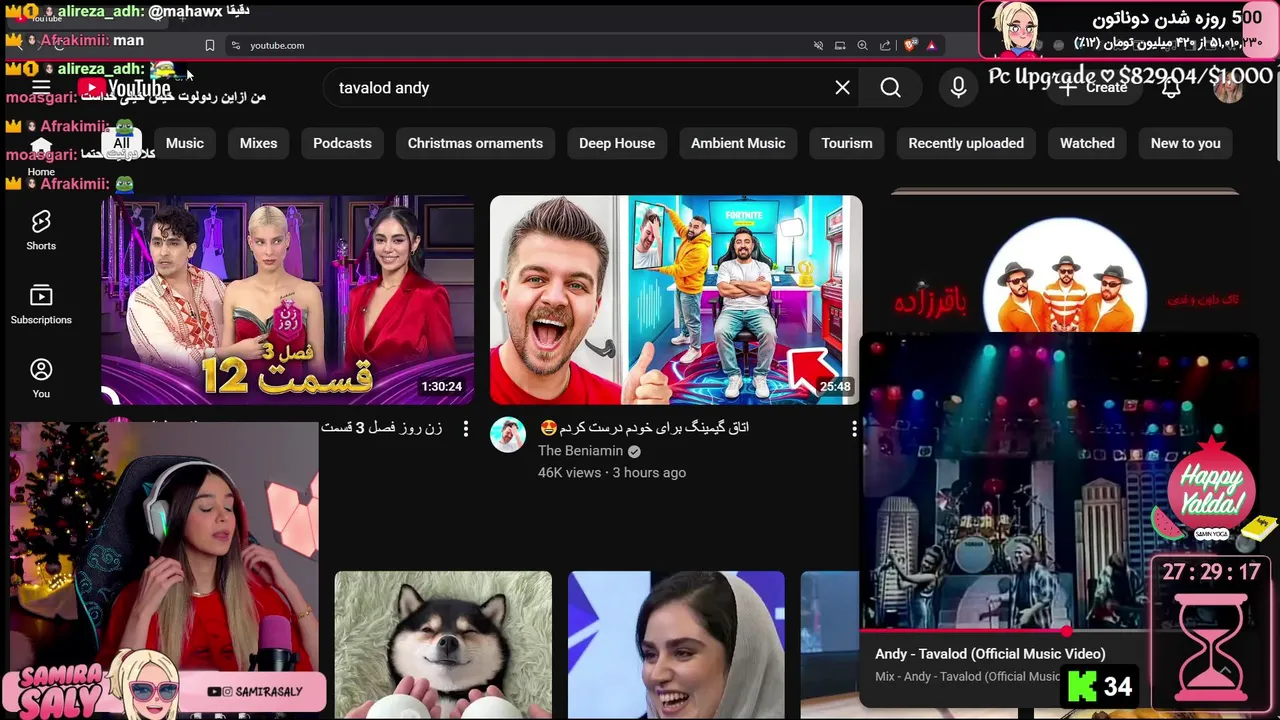Open the smiling woman in headscarf thumbnail
Image resolution: width=1280 pixels, height=720 pixels.
click(676, 645)
